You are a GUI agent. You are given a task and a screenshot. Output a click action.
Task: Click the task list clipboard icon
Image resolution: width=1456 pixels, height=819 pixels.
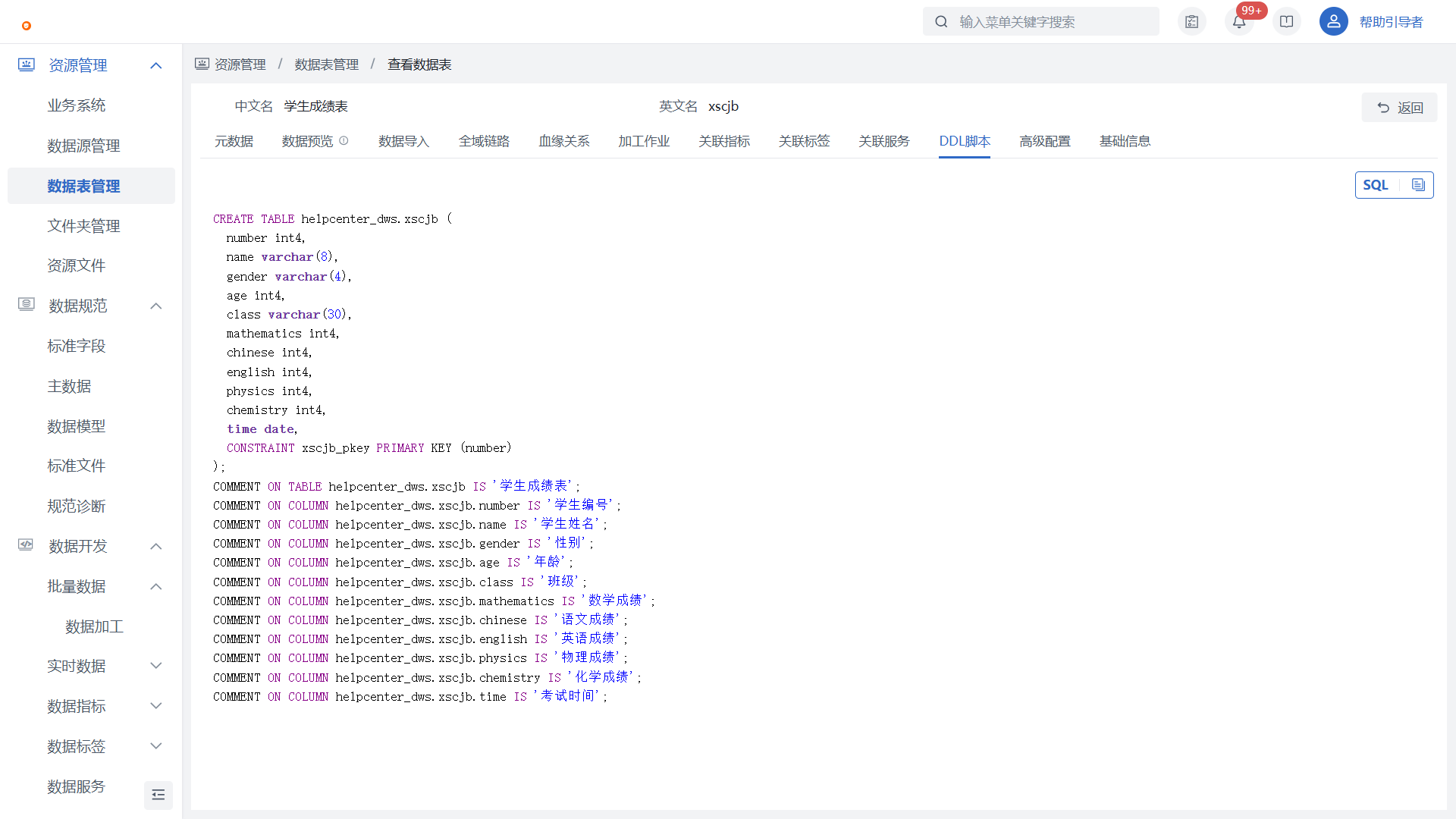[1192, 22]
